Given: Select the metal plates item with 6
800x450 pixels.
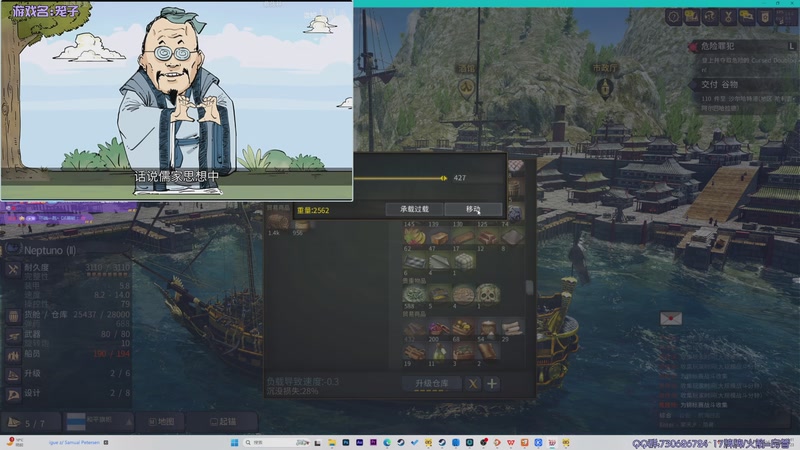Looking at the screenshot, I should (415, 261).
